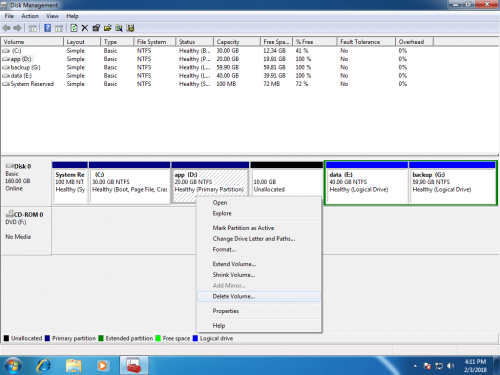
Task: Click the drive icon beside data (E:)
Action: pyautogui.click(x=6, y=76)
